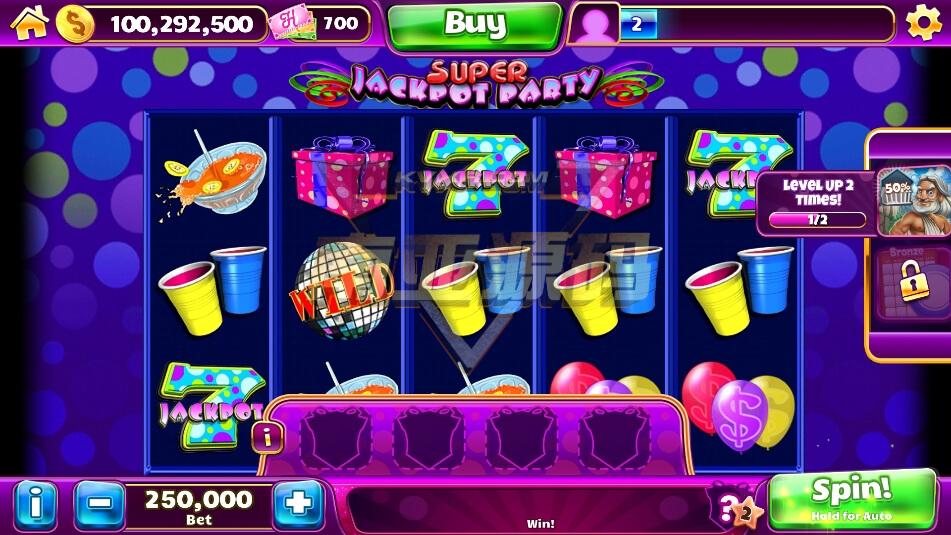Increase bet with the plus button
951x535 pixels.
point(298,503)
